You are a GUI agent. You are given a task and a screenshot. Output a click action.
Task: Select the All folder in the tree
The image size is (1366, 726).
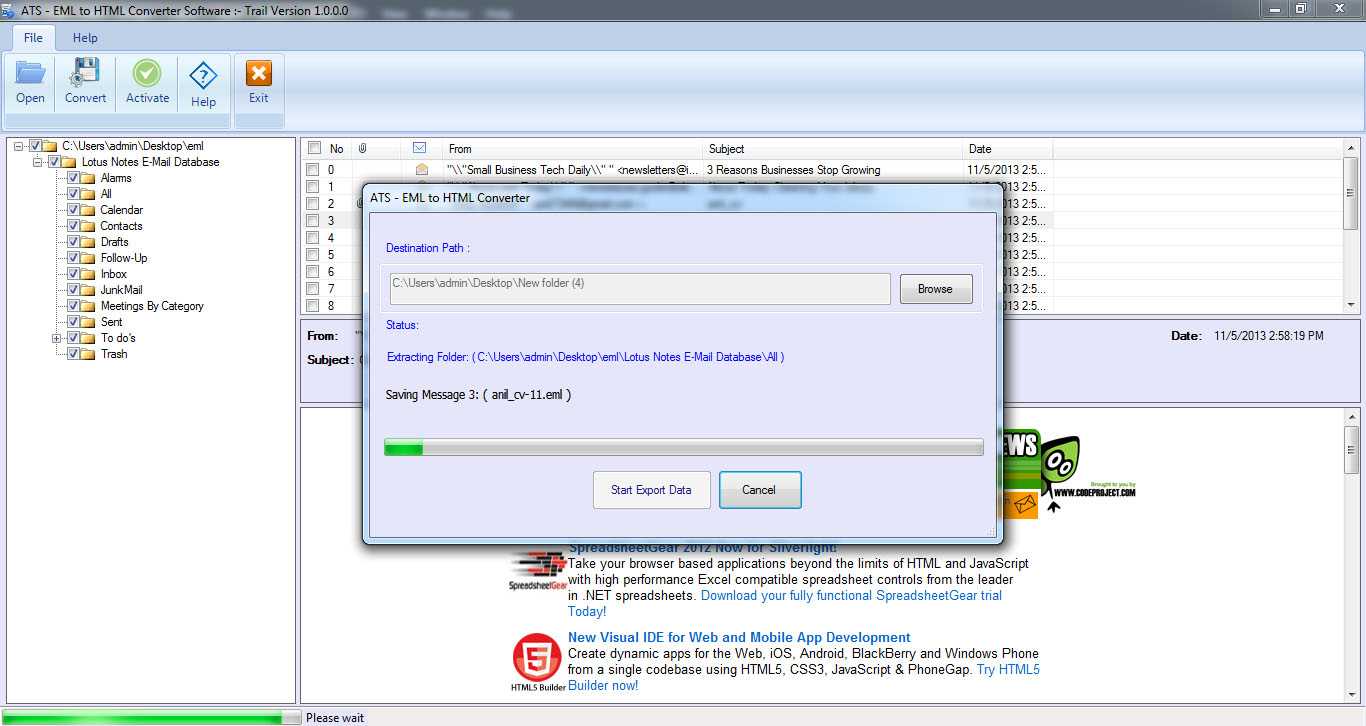(106, 194)
